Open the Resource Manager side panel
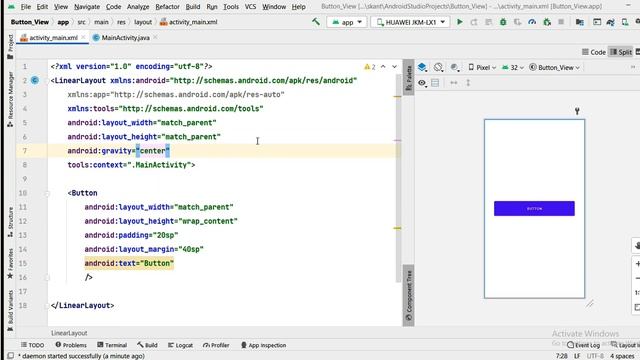 10,99
